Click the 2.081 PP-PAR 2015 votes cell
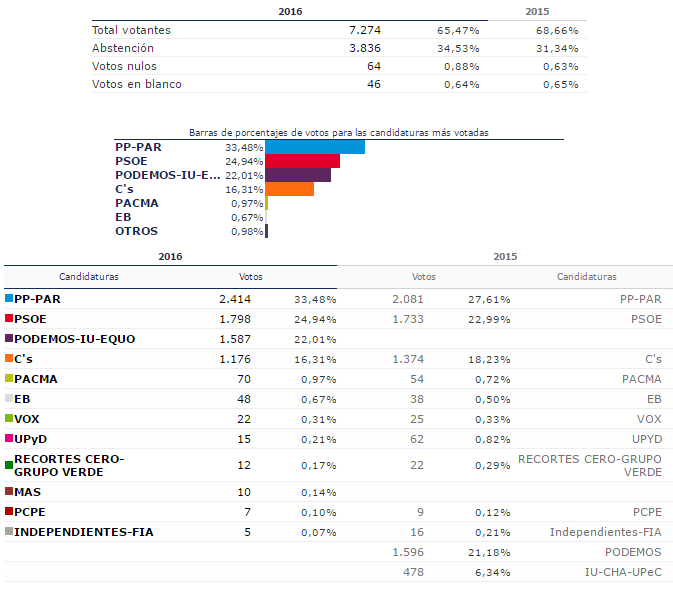The width and height of the screenshot is (673, 590). click(x=408, y=299)
